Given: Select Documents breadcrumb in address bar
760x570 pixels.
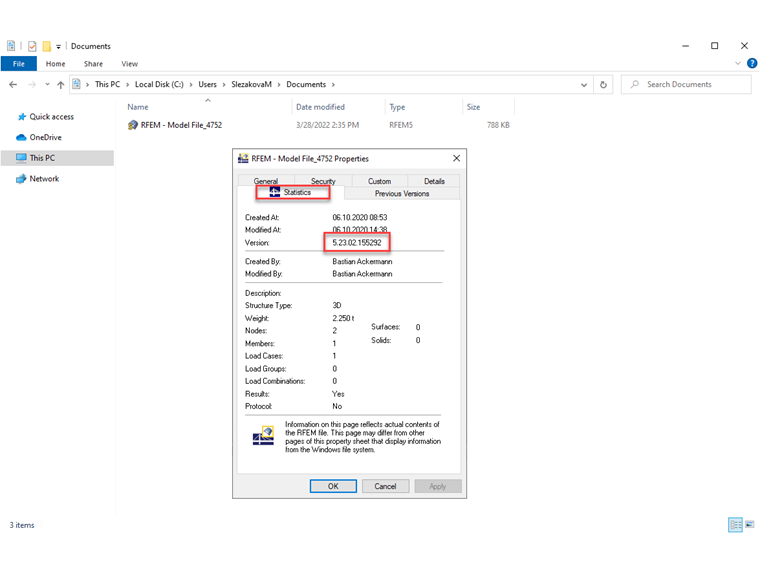Looking at the screenshot, I should point(306,84).
